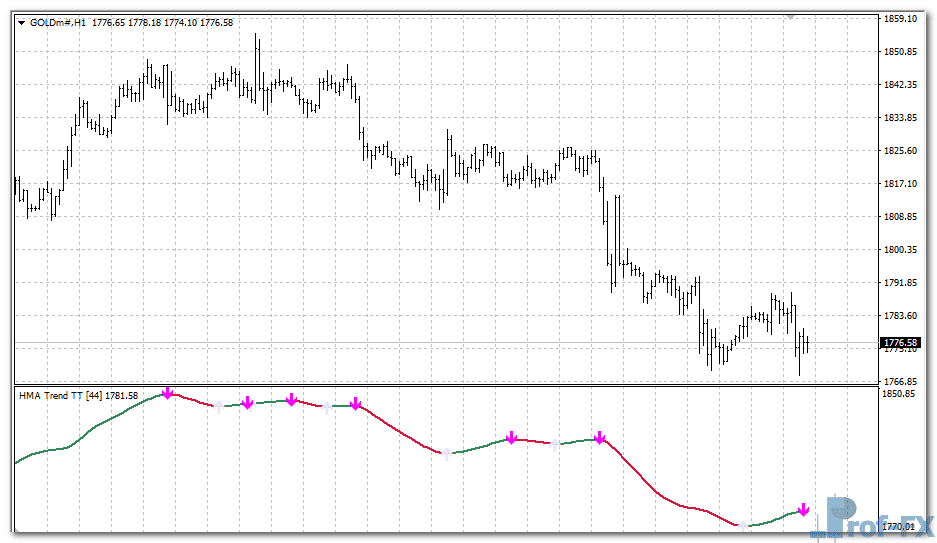Viewport: 937px width, 543px height.
Task: Open the GOLDm#,H1 chart dropdown arrow
Action: click(x=22, y=23)
